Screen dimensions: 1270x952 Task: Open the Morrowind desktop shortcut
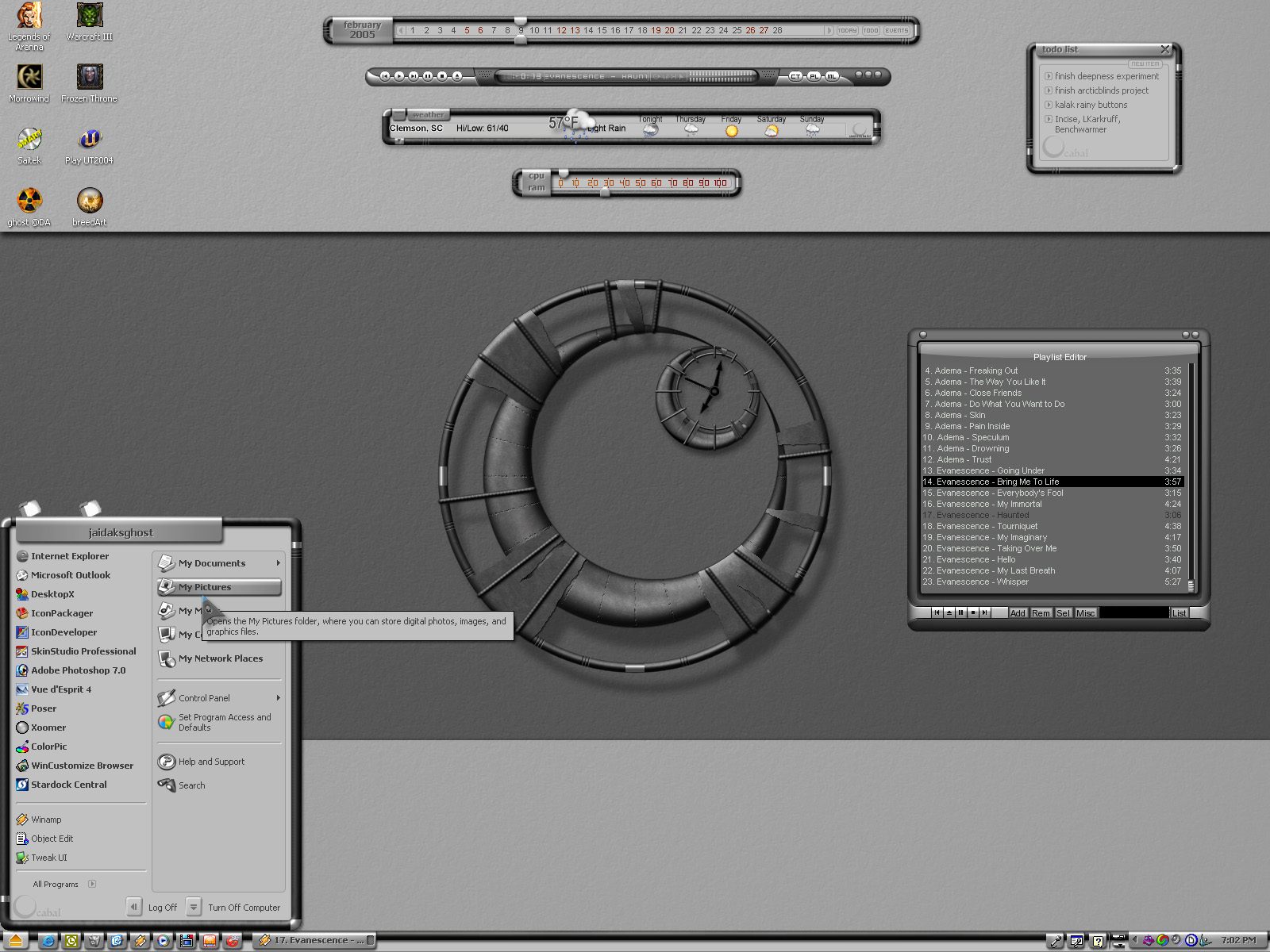coord(29,83)
